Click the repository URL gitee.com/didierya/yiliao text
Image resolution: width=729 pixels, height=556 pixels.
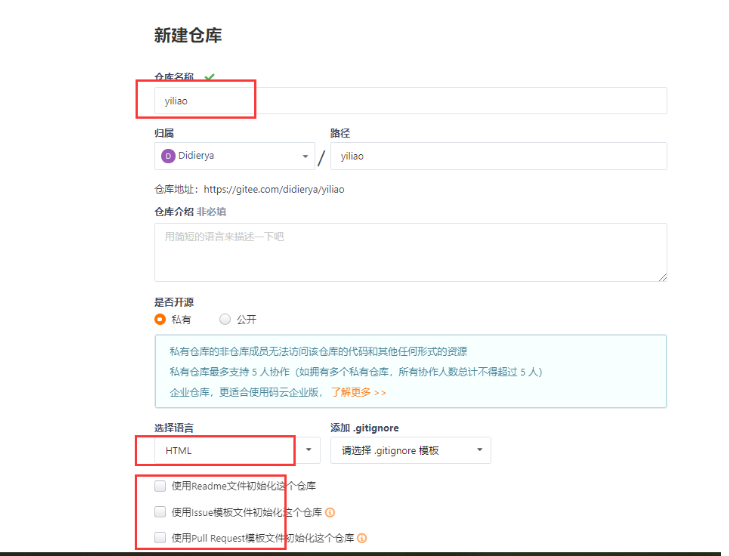click(274, 189)
